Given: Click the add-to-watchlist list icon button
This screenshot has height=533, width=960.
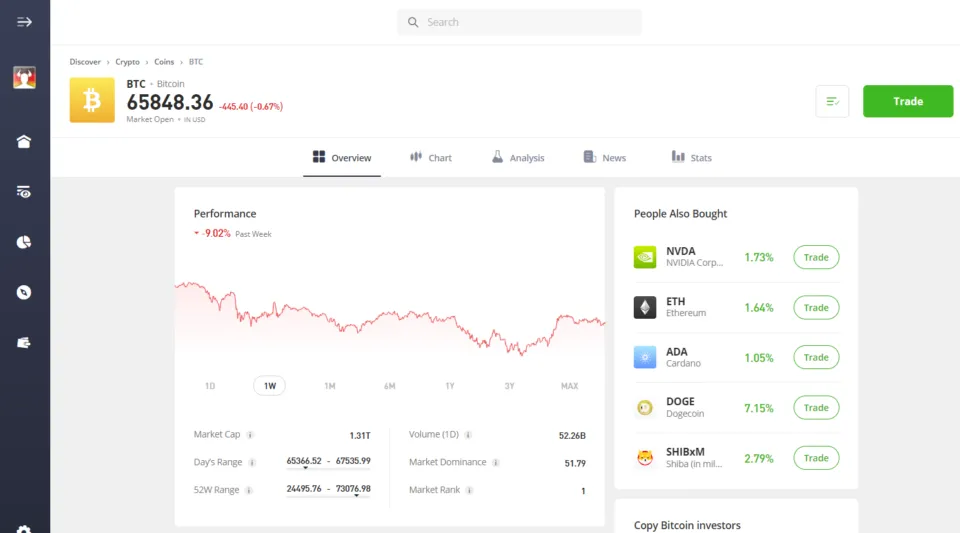Looking at the screenshot, I should tap(832, 101).
